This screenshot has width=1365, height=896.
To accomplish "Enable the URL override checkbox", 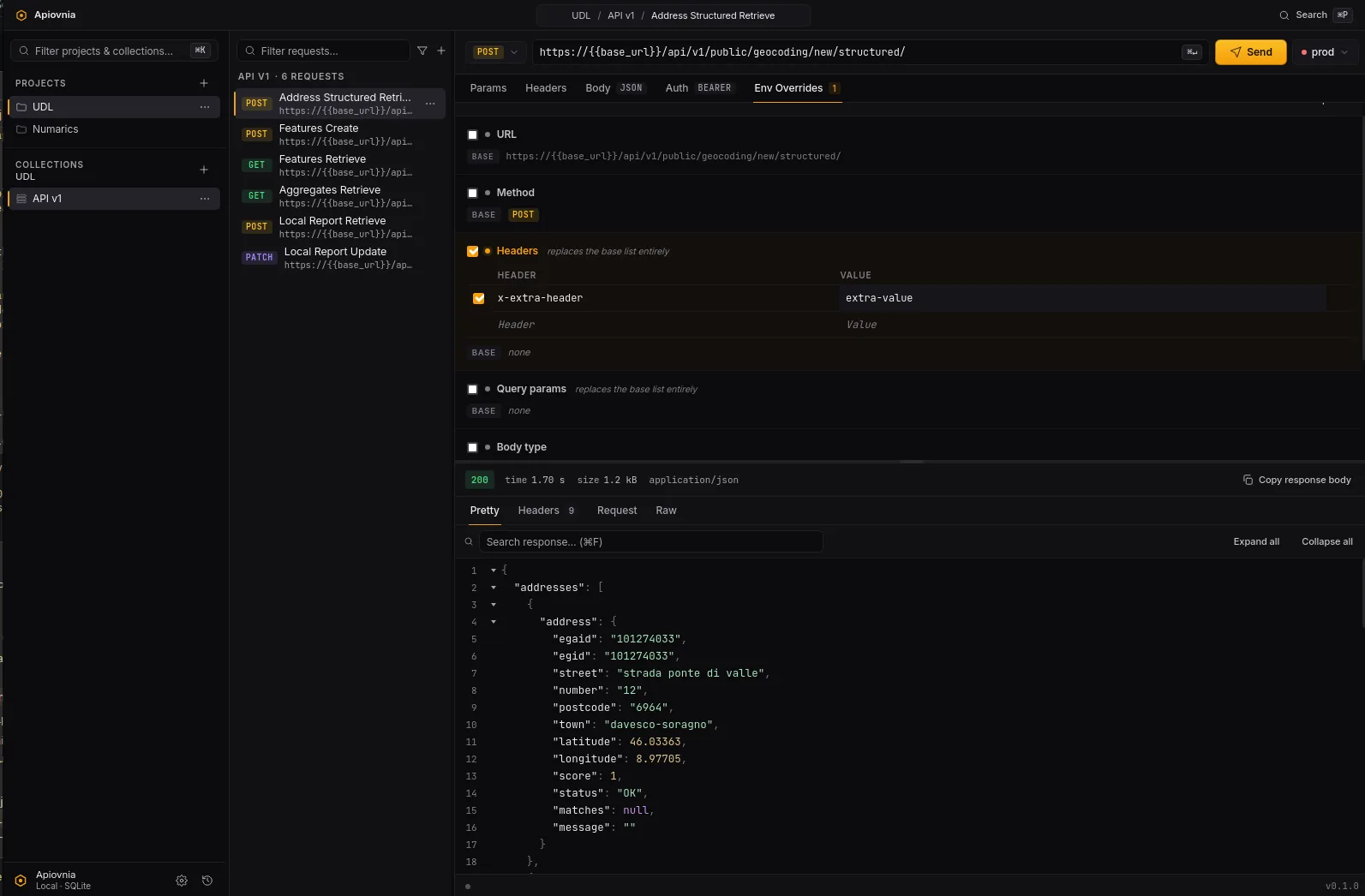I will coord(472,134).
